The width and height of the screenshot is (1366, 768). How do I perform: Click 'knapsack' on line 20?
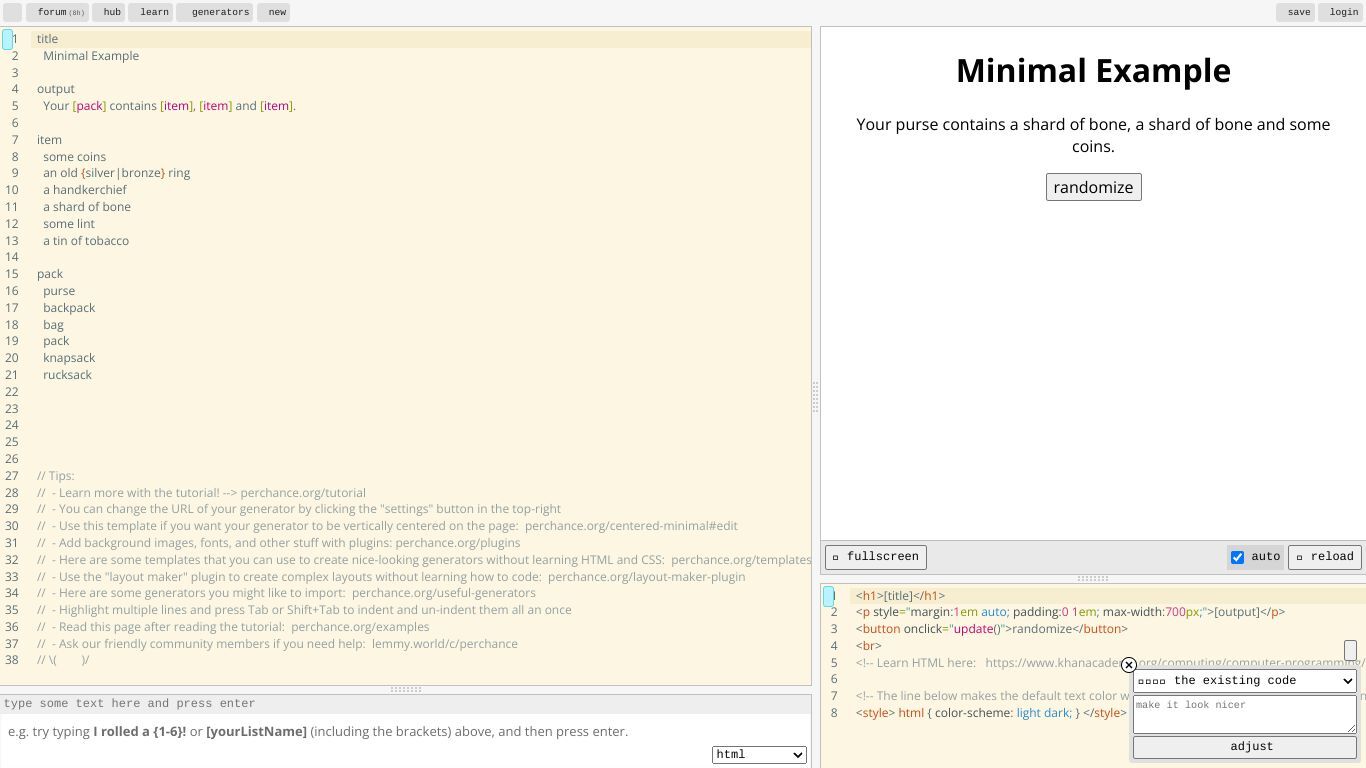point(69,358)
